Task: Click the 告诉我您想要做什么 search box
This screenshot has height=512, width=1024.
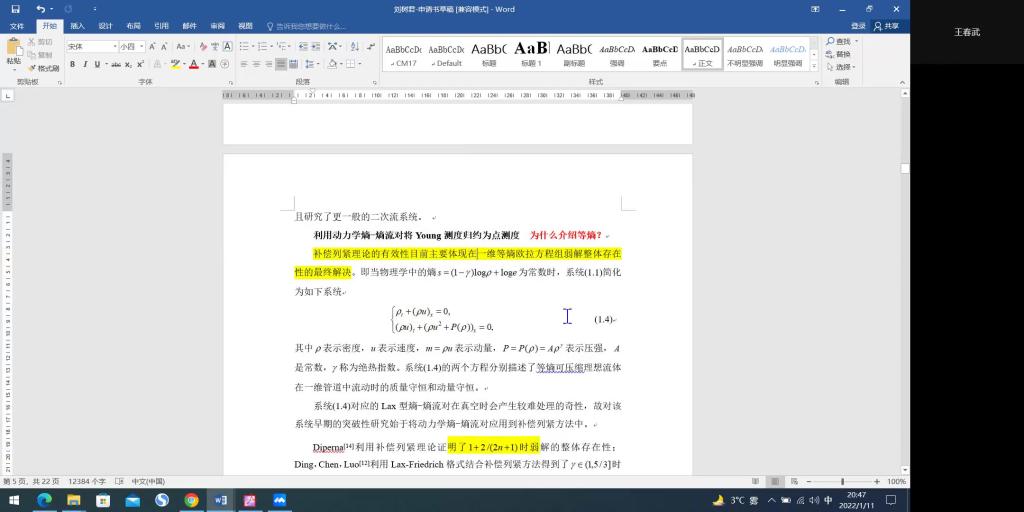Action: (x=310, y=26)
